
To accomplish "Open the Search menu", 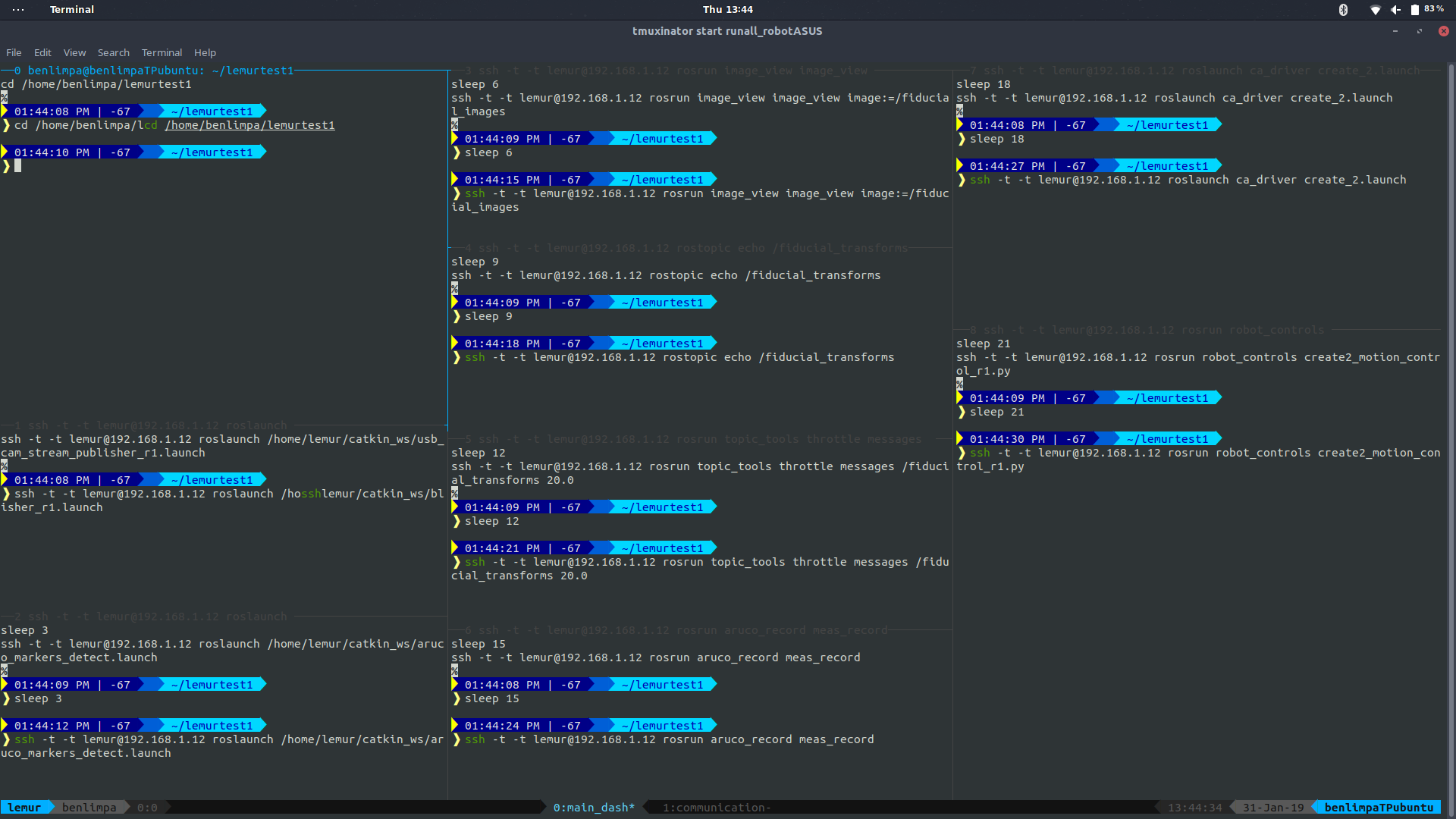I will pyautogui.click(x=113, y=52).
